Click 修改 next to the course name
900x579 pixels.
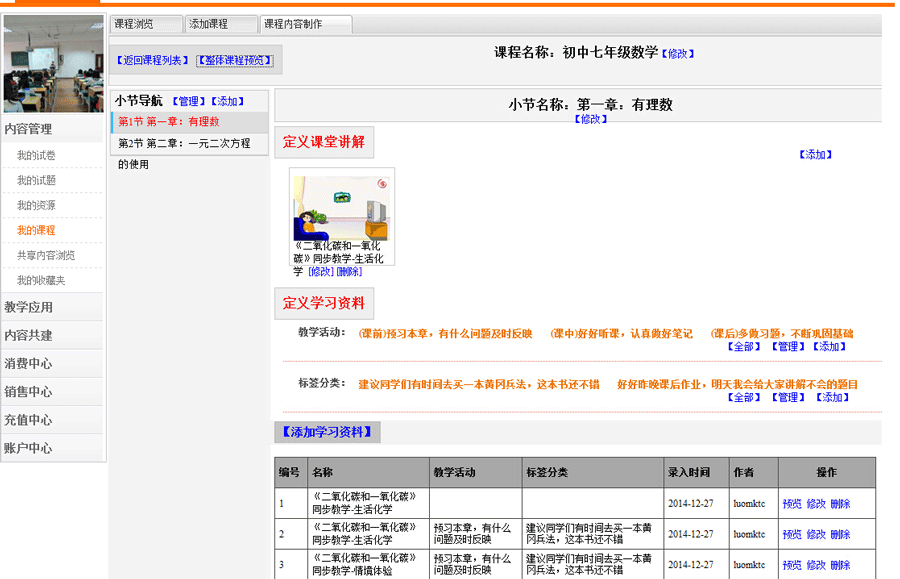(x=677, y=54)
